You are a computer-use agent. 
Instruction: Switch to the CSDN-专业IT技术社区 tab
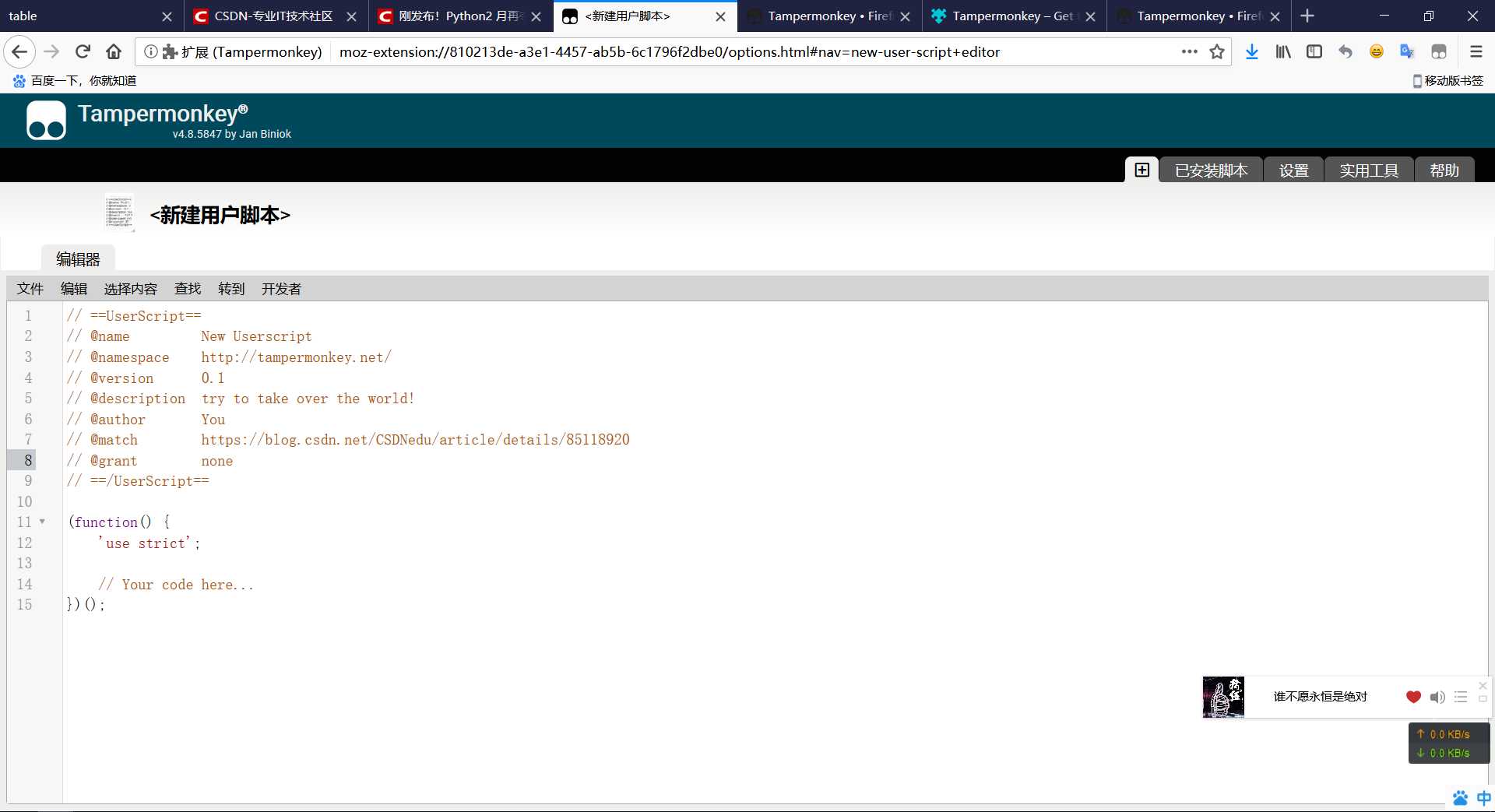click(274, 16)
